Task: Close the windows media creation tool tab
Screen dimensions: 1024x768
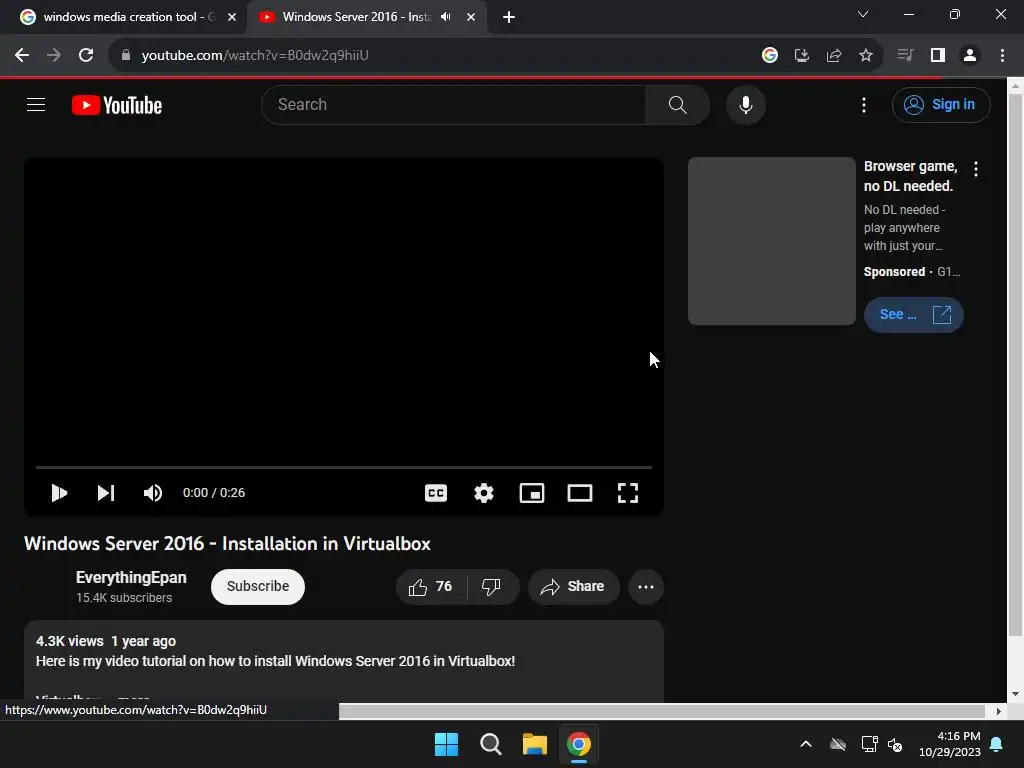Action: pyautogui.click(x=231, y=17)
